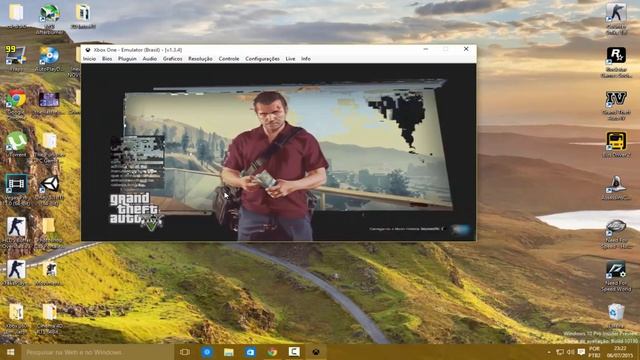Open the Inicio menu in the emulator
640x360 pixels.
pyautogui.click(x=89, y=59)
